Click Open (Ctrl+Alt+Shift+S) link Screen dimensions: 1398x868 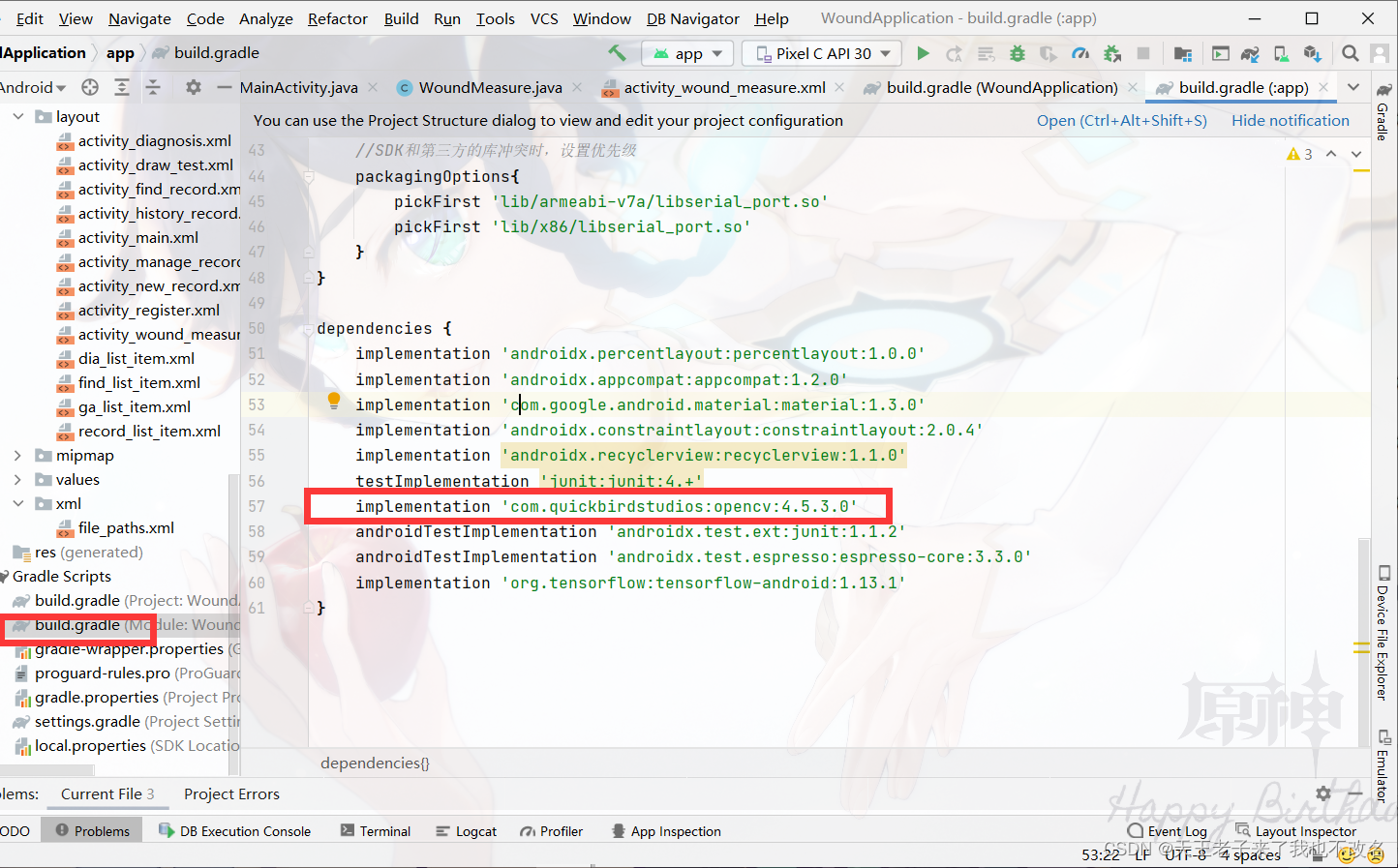pyautogui.click(x=1122, y=120)
